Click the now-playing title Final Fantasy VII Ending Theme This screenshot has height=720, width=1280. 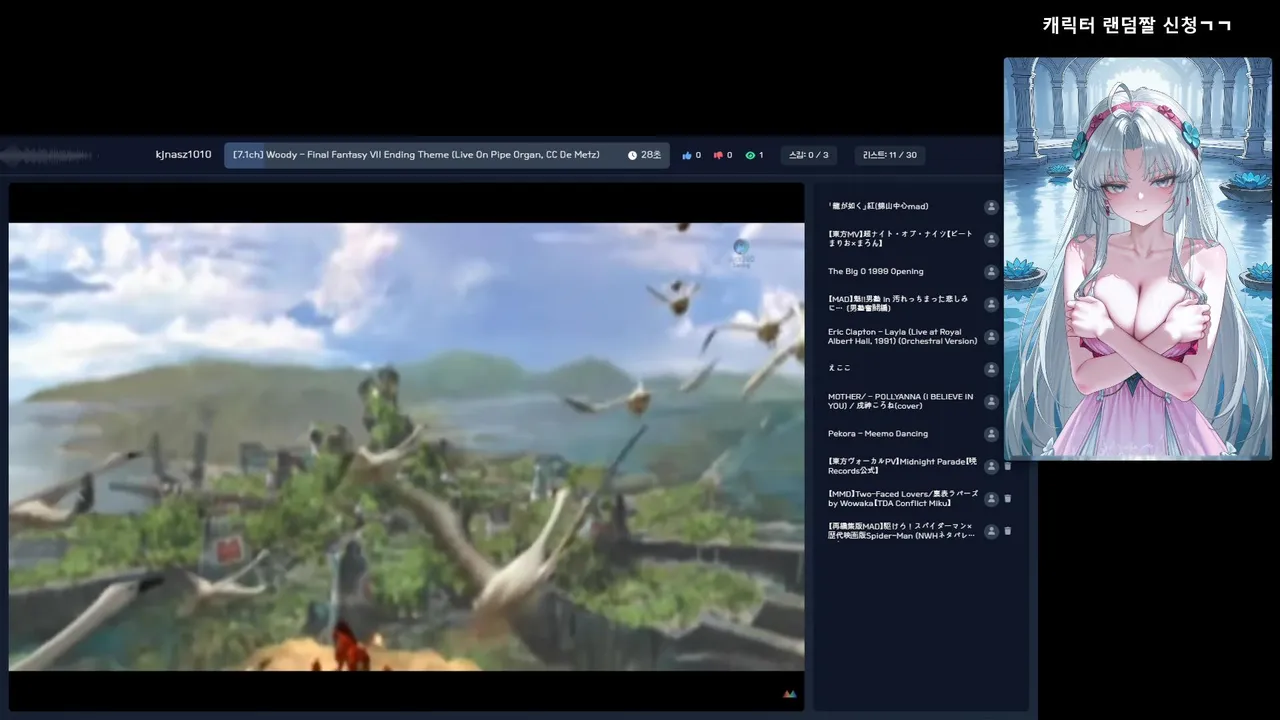(416, 155)
